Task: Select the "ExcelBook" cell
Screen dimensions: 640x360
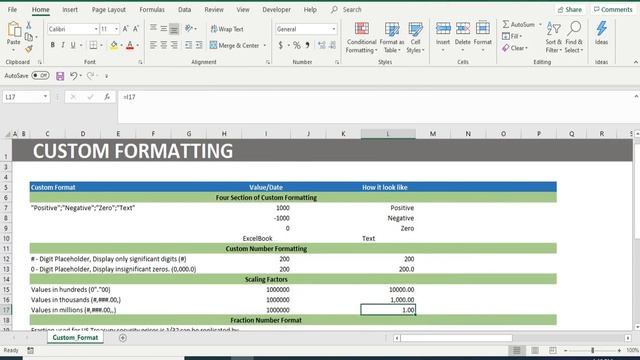Action: (x=266, y=238)
